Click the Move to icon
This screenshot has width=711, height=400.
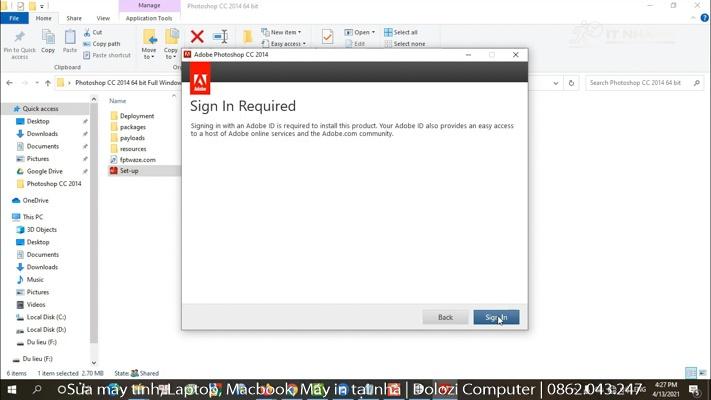coord(149,43)
